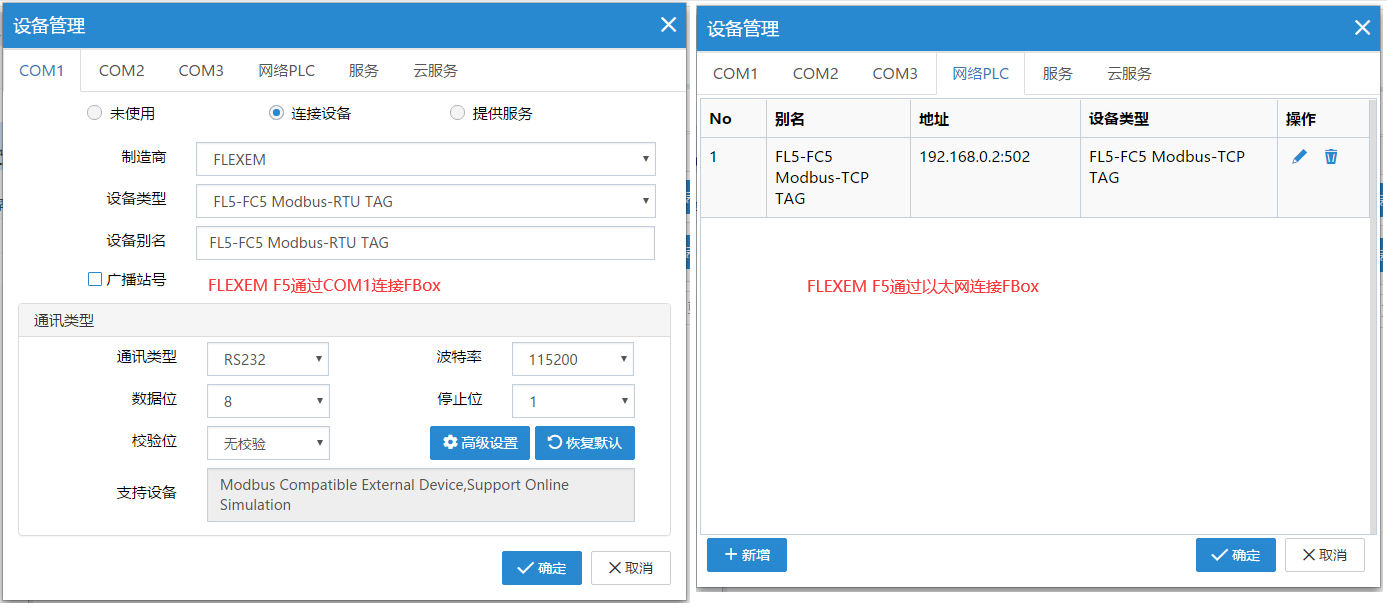Enable the 广播站号 checkbox
Screen dimensions: 1387x608
pos(95,280)
